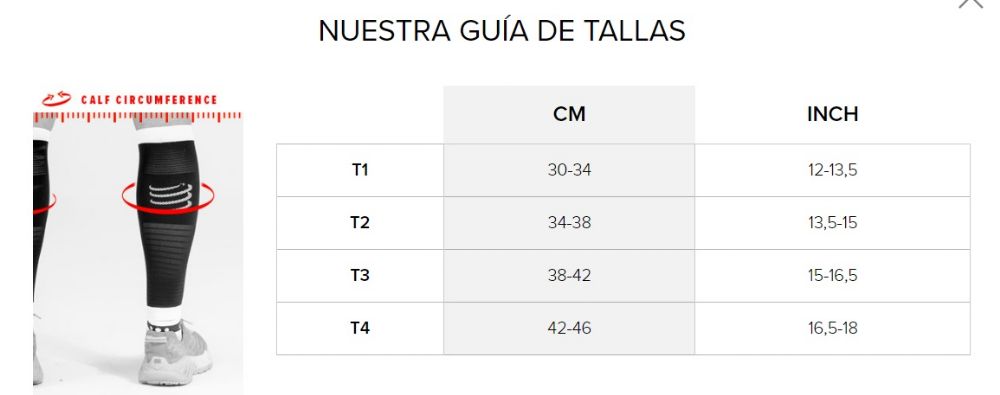The image size is (1000, 395).
Task: Click the T4 size row label
Action: [x=360, y=328]
